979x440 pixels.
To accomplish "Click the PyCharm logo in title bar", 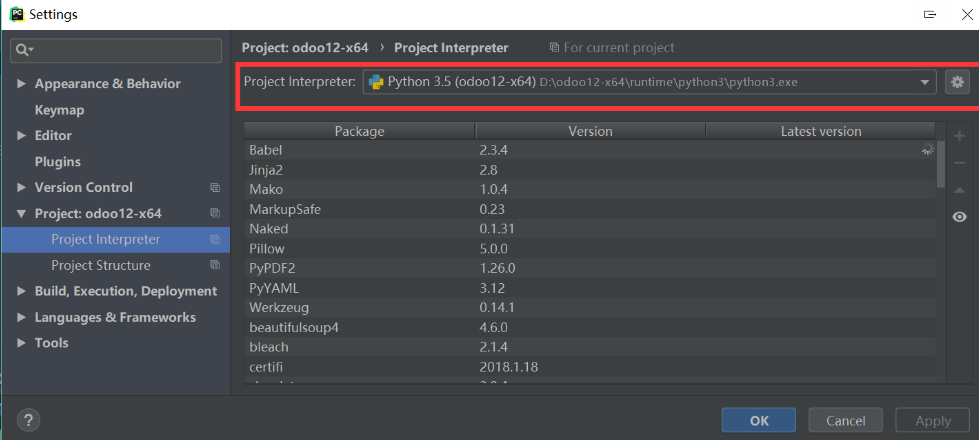I will coord(16,13).
